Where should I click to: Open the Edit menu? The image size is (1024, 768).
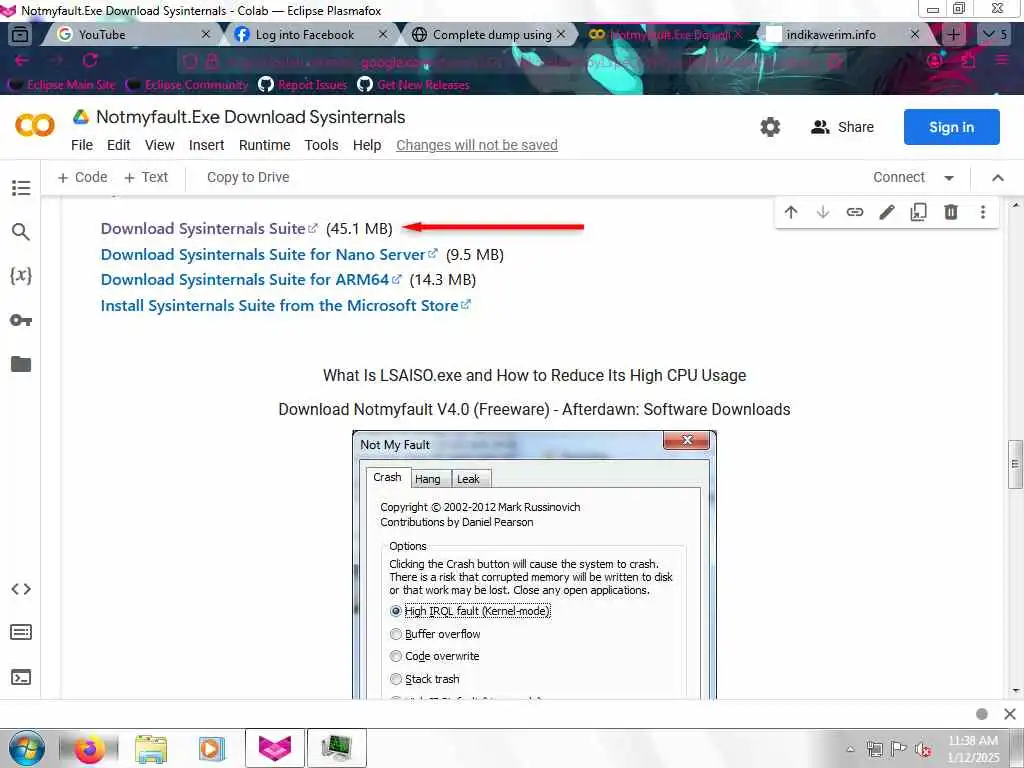coord(118,145)
